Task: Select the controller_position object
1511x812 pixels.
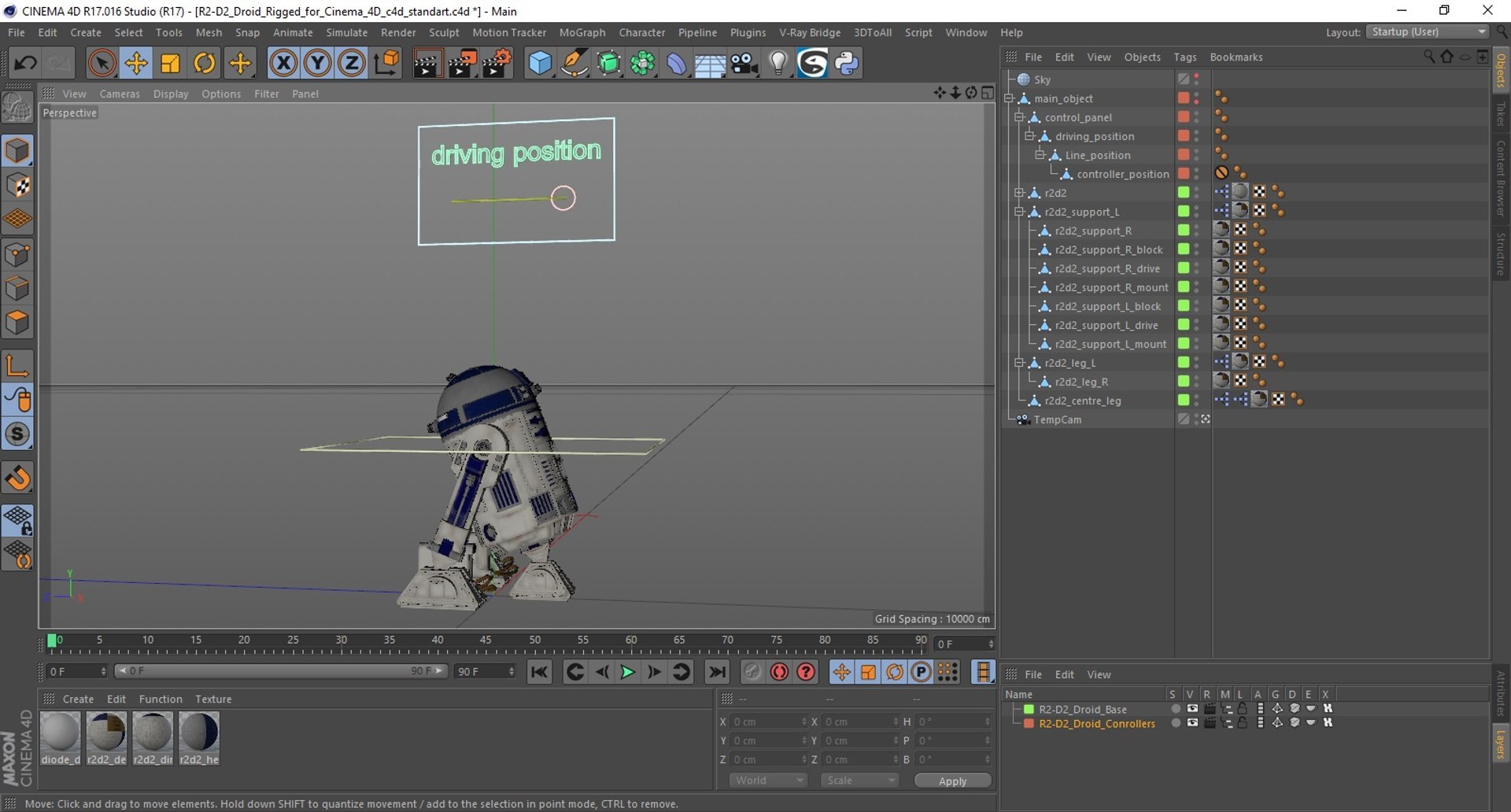Action: pyautogui.click(x=1123, y=174)
